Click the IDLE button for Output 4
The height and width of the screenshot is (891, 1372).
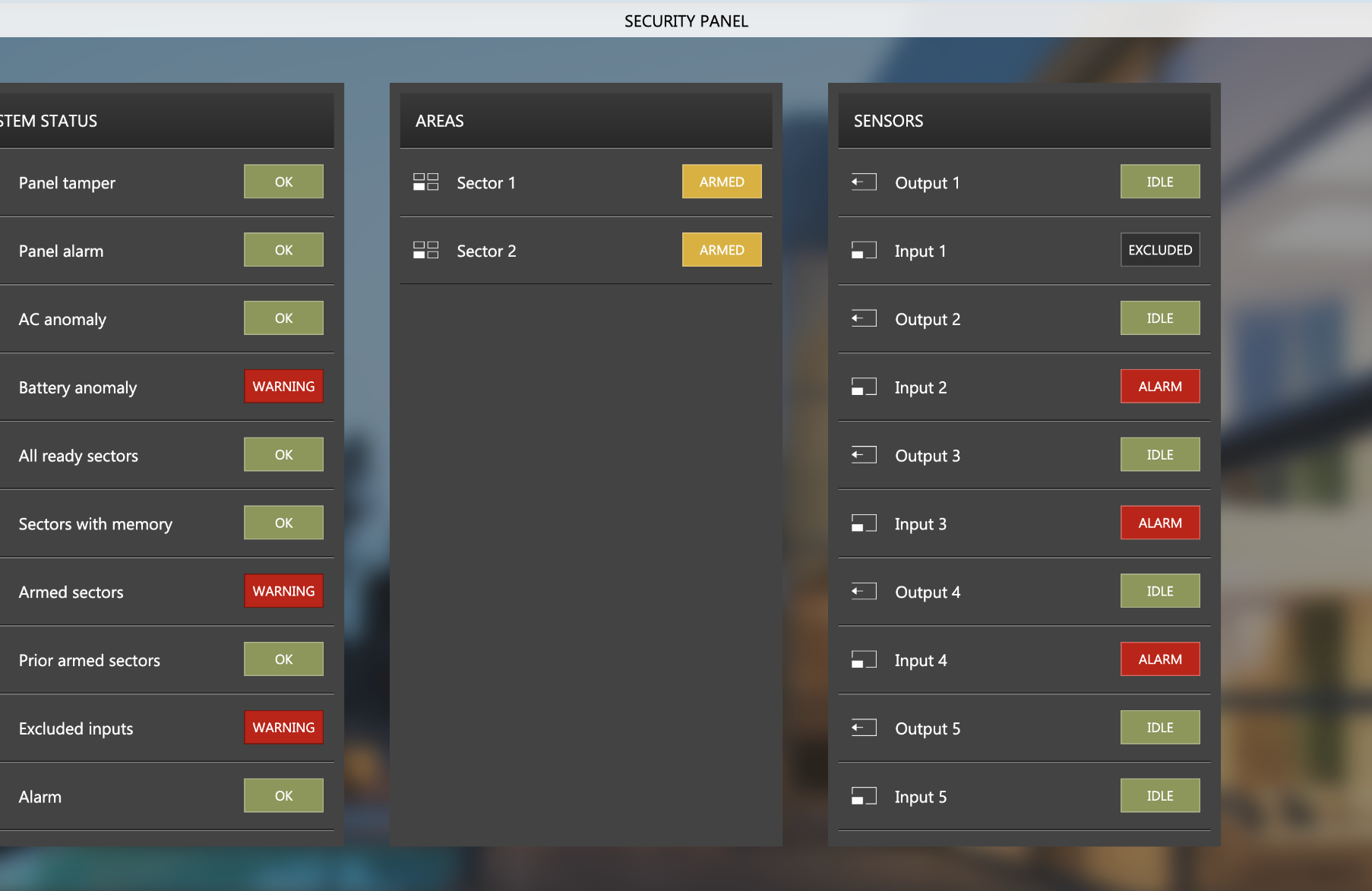(x=1160, y=591)
